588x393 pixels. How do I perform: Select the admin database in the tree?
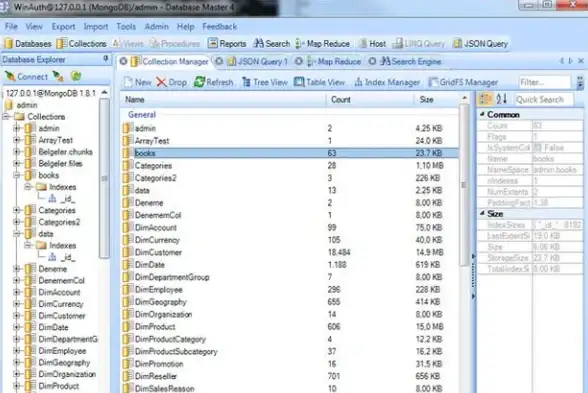coord(27,105)
